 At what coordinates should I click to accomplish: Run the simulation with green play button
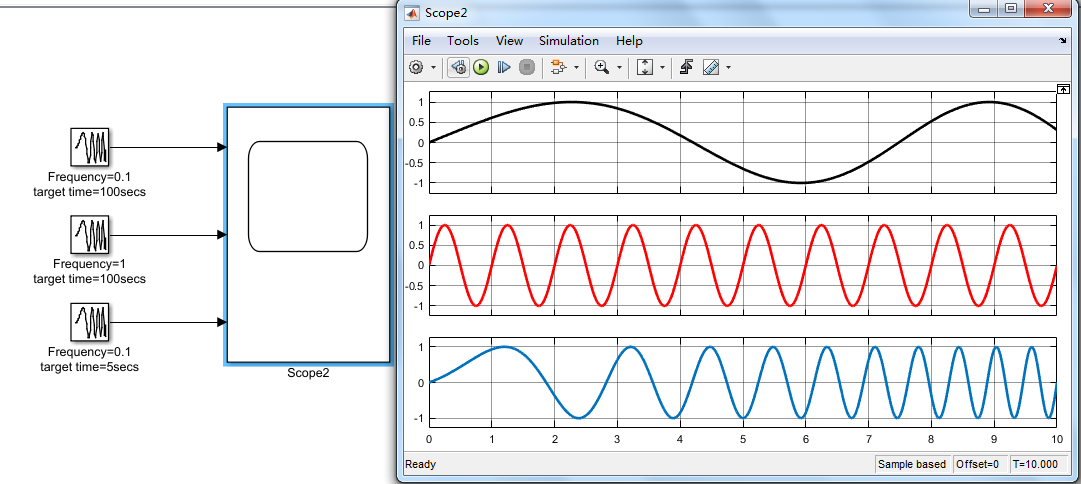(481, 67)
